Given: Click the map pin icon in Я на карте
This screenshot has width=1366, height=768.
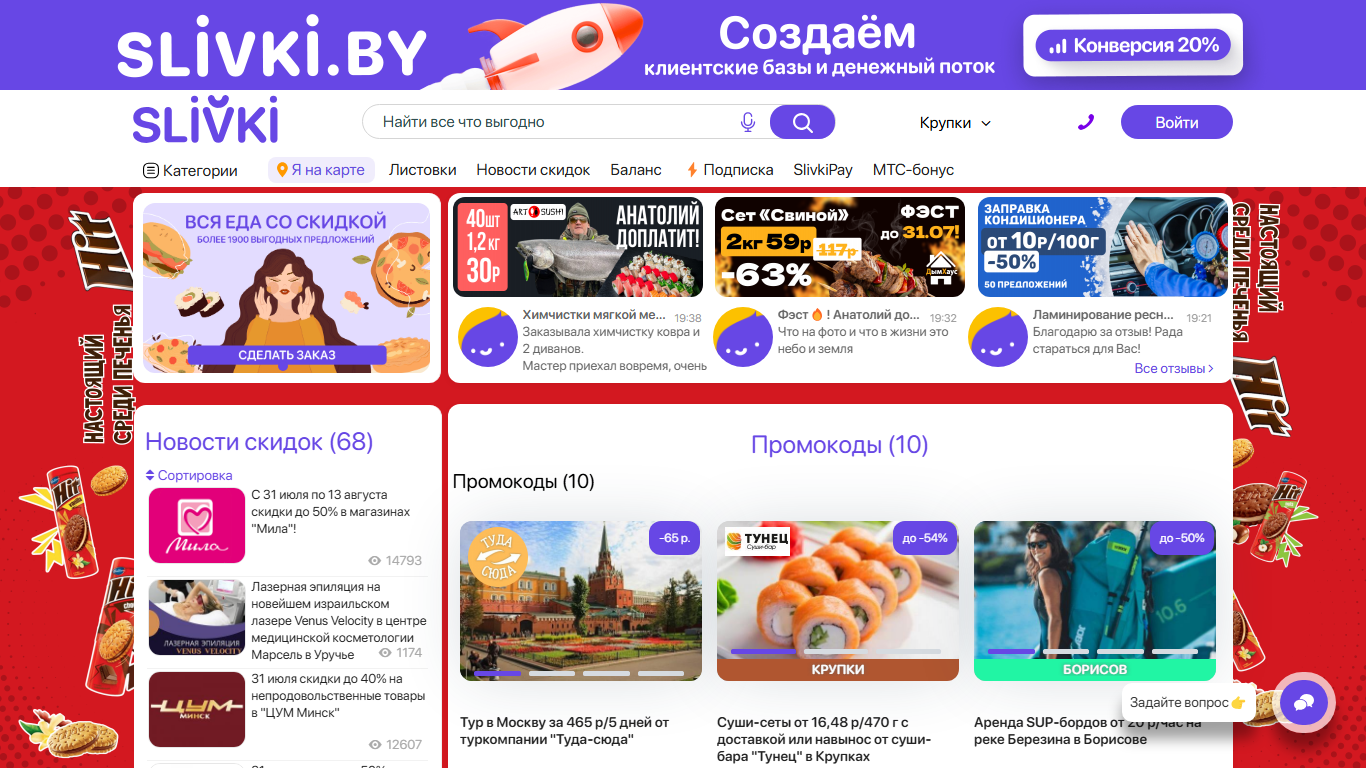Looking at the screenshot, I should pyautogui.click(x=282, y=170).
